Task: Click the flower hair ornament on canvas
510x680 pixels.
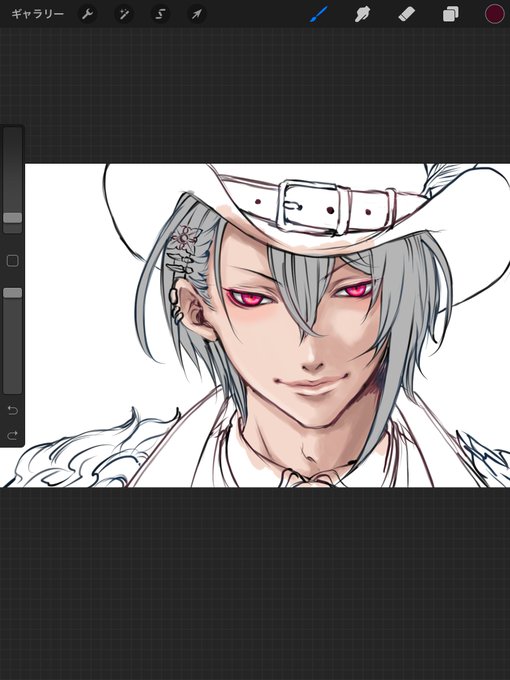Action: coord(186,237)
